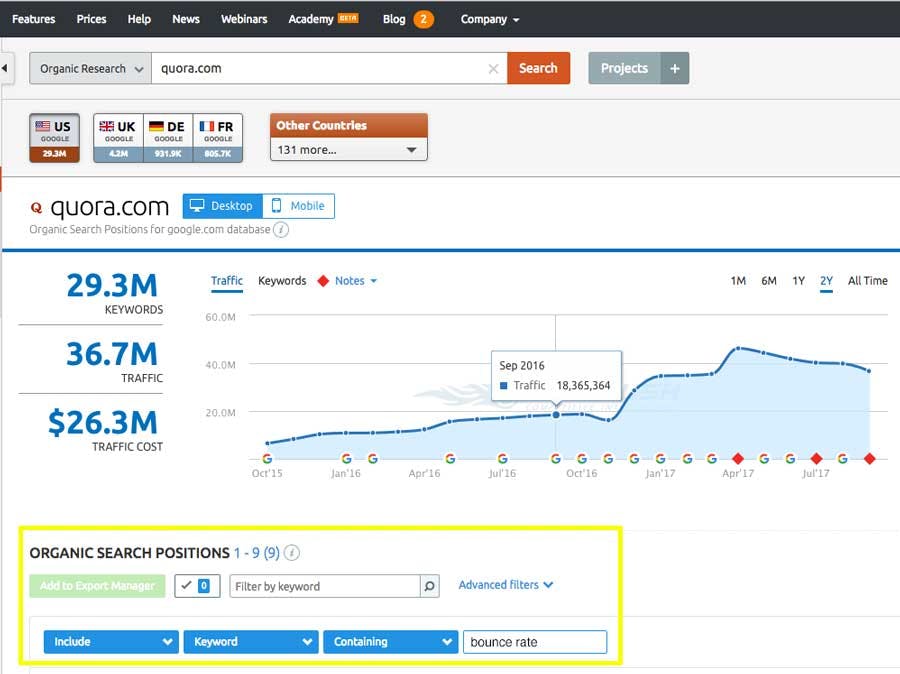Open Blog with 2 notifications
The width and height of the screenshot is (900, 674).
coord(408,19)
